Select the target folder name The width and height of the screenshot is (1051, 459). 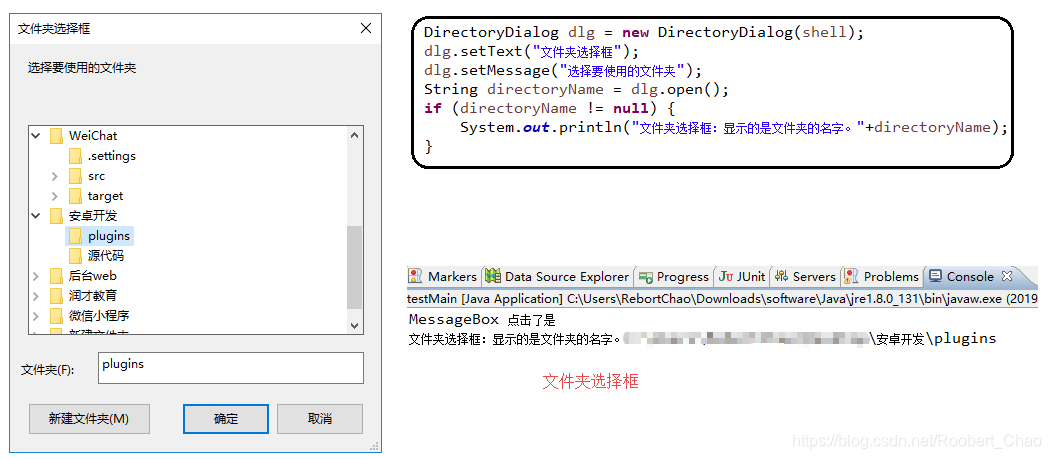point(105,196)
